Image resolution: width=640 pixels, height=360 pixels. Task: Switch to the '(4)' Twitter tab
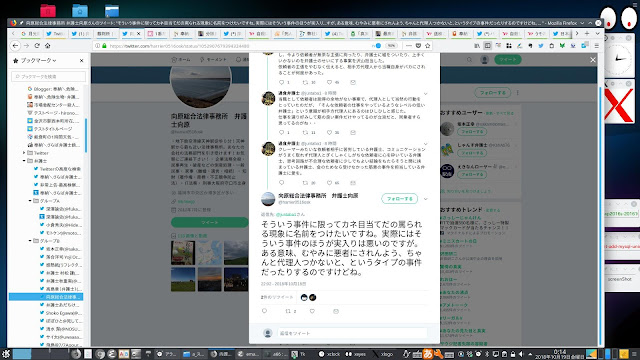[x=334, y=33]
